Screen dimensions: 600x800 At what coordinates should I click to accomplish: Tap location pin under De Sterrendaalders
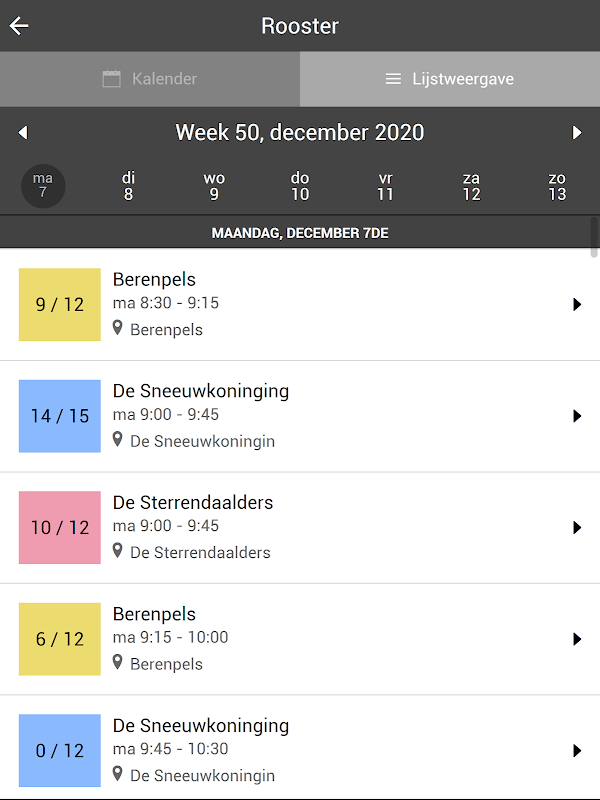(118, 551)
